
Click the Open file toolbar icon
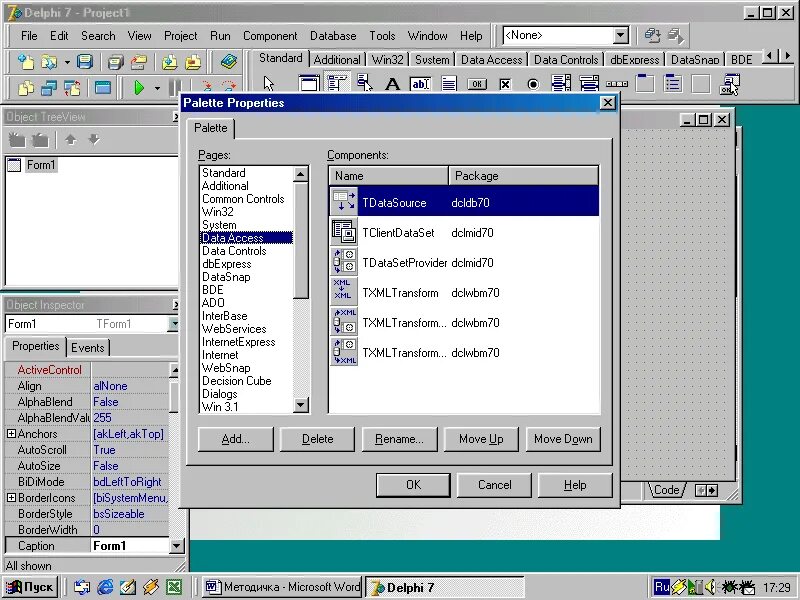click(49, 62)
